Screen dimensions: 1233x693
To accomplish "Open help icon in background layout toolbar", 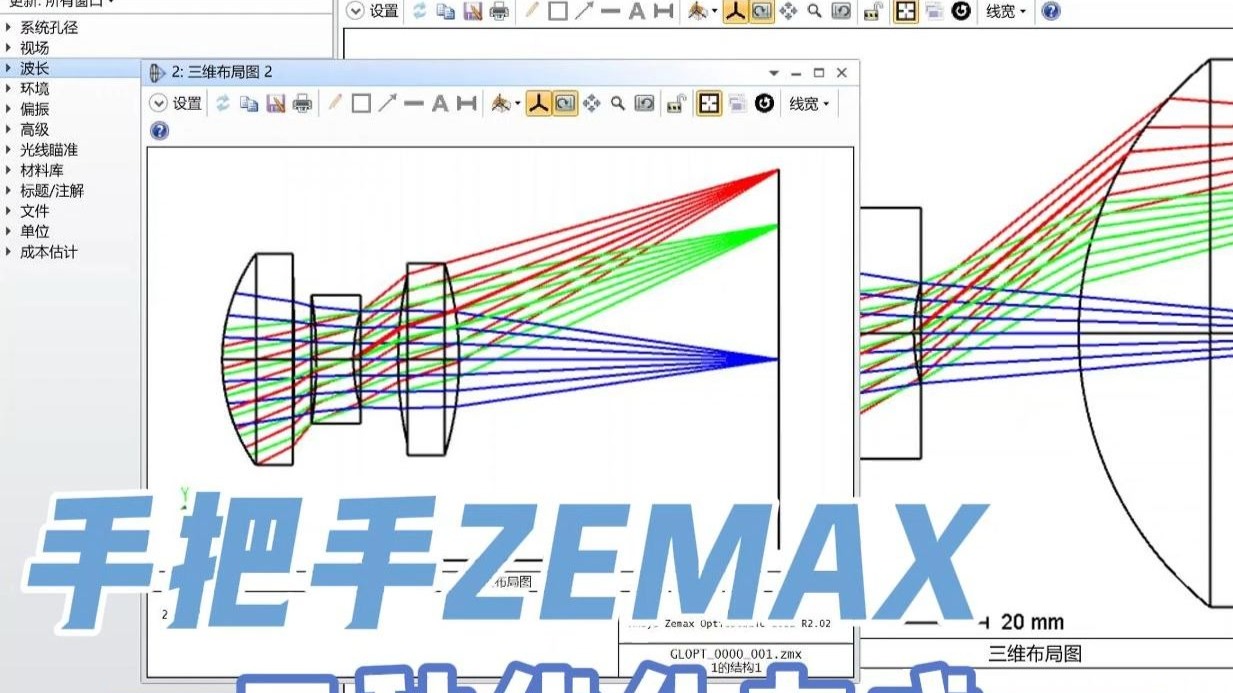I will click(x=1051, y=11).
